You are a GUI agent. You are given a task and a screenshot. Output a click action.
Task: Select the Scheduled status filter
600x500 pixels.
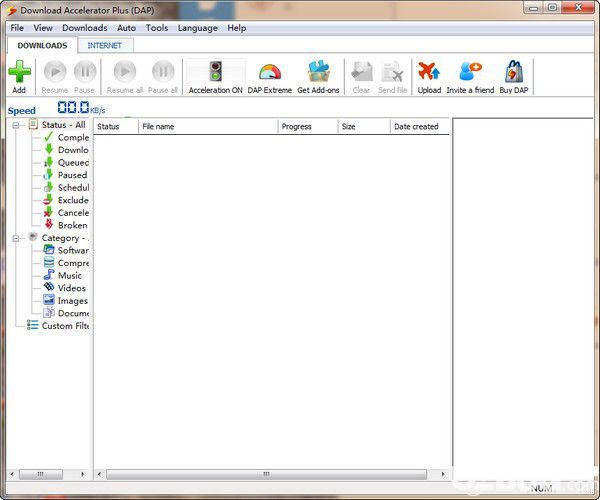(73, 188)
